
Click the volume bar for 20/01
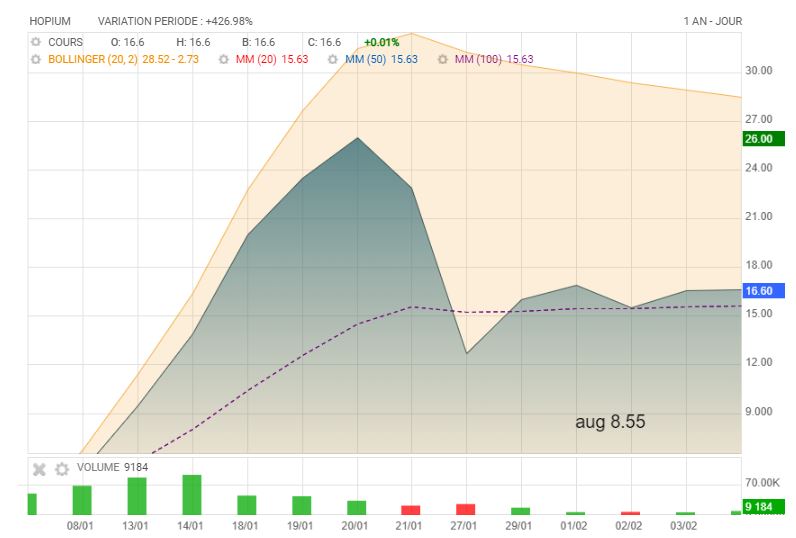pos(356,508)
